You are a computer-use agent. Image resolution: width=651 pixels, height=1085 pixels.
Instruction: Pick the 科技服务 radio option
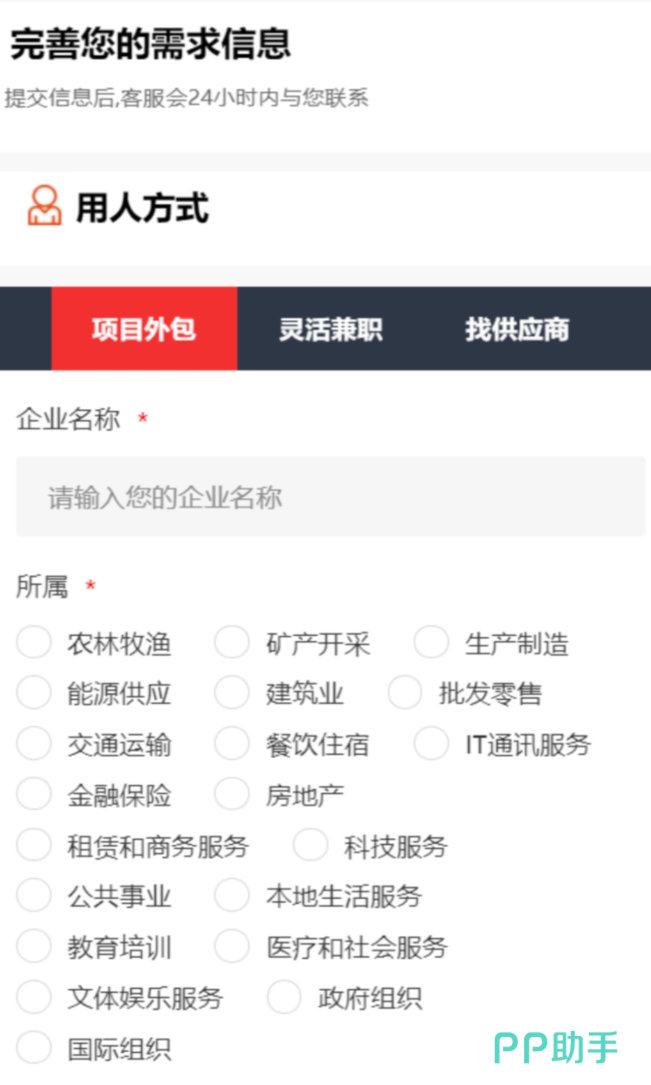pos(310,846)
